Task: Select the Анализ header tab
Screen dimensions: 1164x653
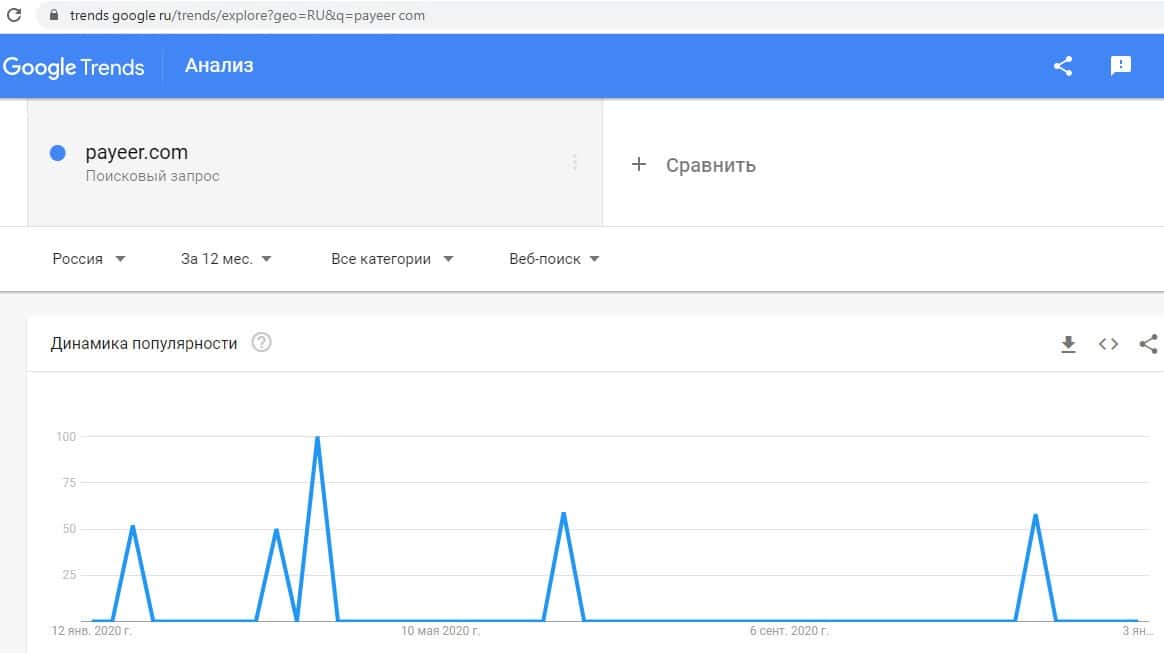Action: (x=219, y=66)
